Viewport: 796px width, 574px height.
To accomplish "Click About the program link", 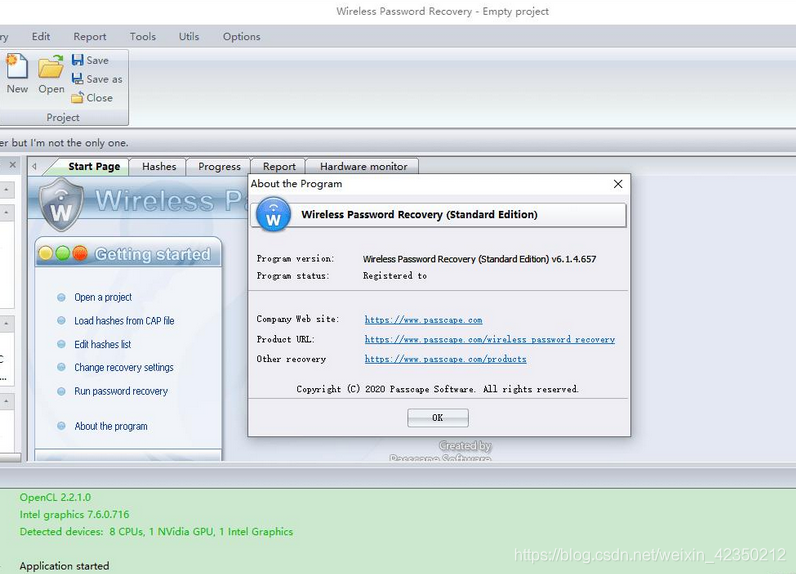I will click(x=111, y=426).
